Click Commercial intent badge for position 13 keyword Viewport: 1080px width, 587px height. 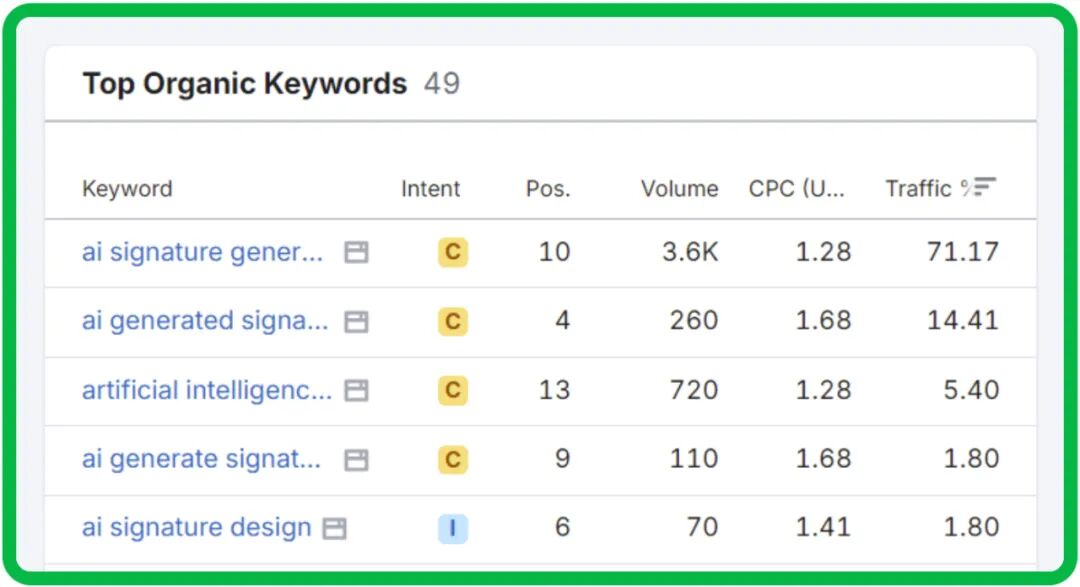(452, 390)
